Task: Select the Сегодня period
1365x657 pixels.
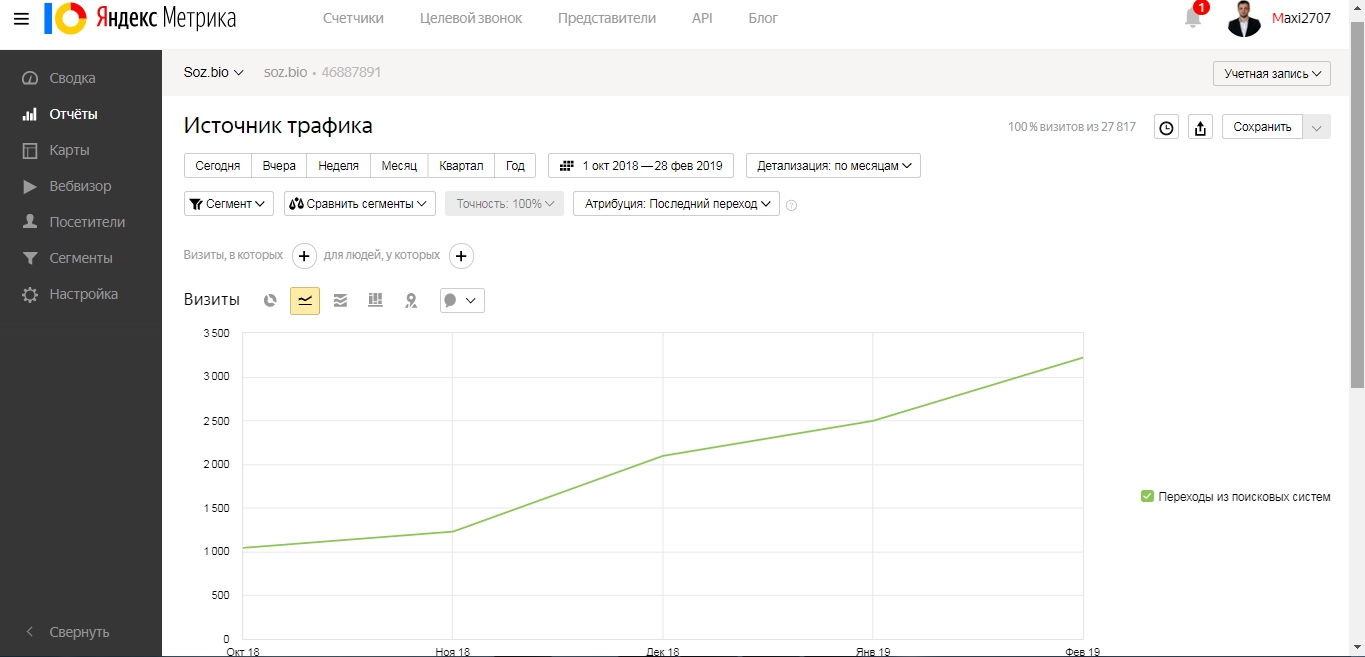Action: pos(217,166)
